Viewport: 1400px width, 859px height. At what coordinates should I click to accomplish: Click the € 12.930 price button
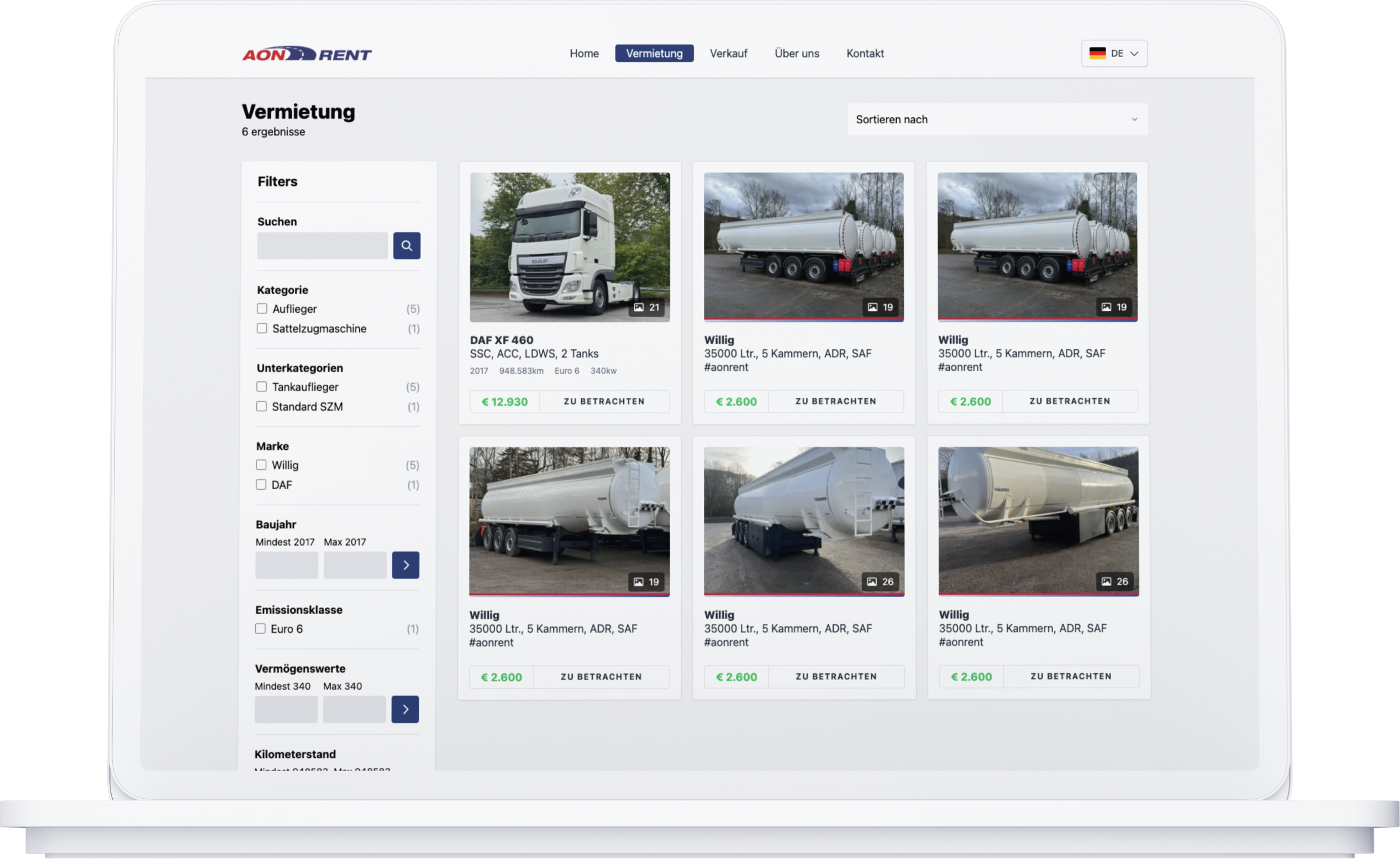coord(504,401)
